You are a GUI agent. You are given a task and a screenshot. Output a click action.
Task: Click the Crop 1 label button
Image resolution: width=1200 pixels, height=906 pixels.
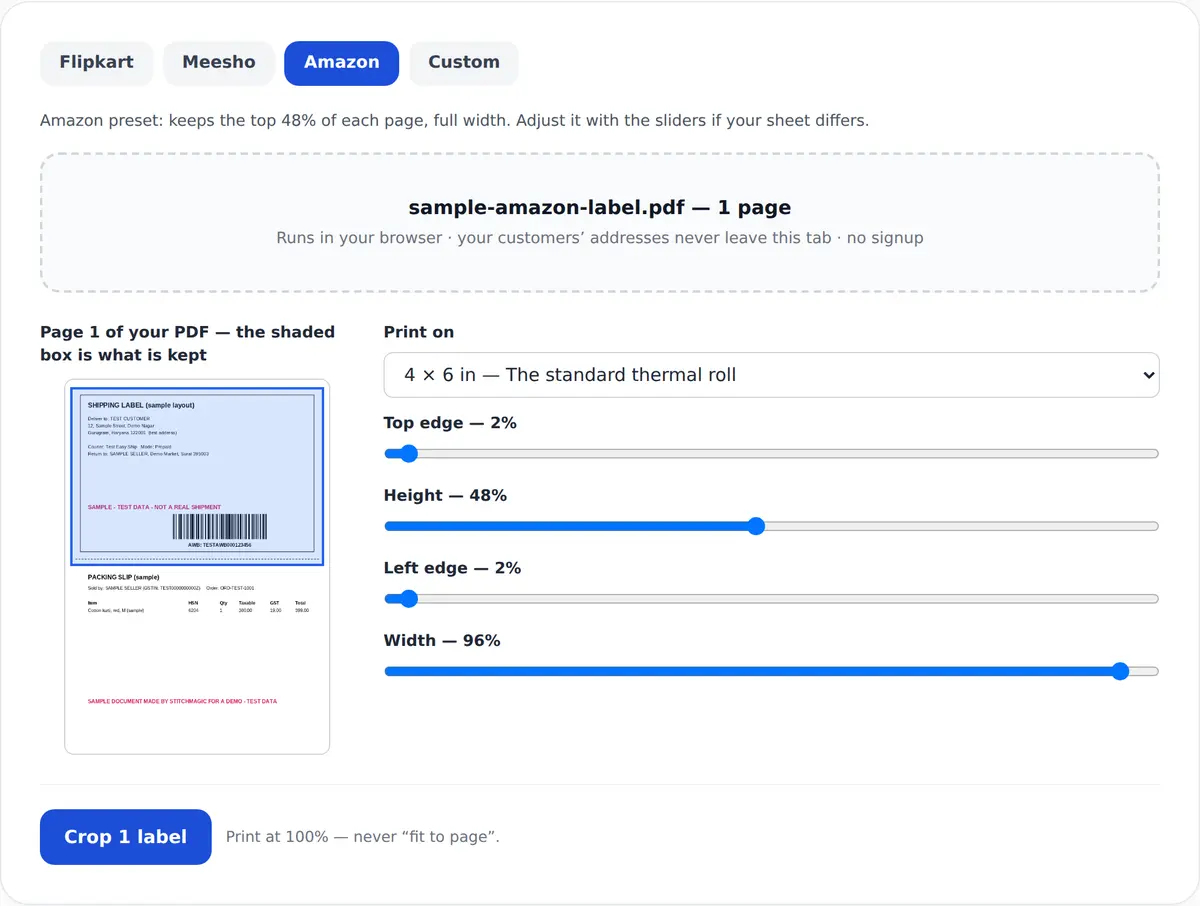point(125,837)
